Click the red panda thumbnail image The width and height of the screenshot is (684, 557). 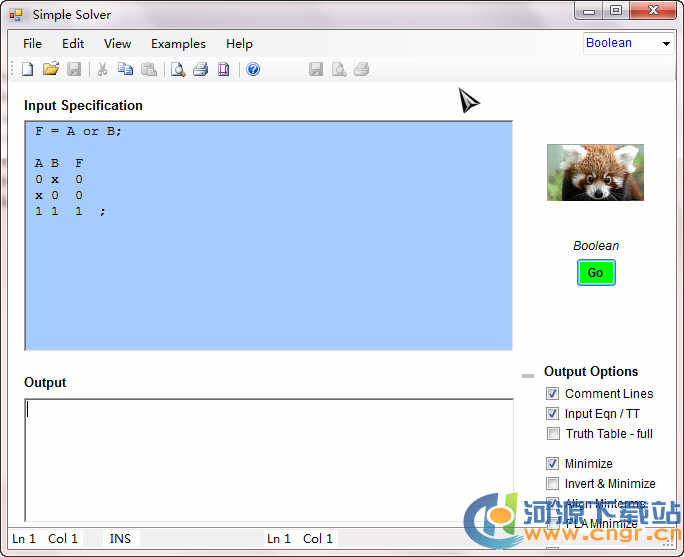[595, 173]
